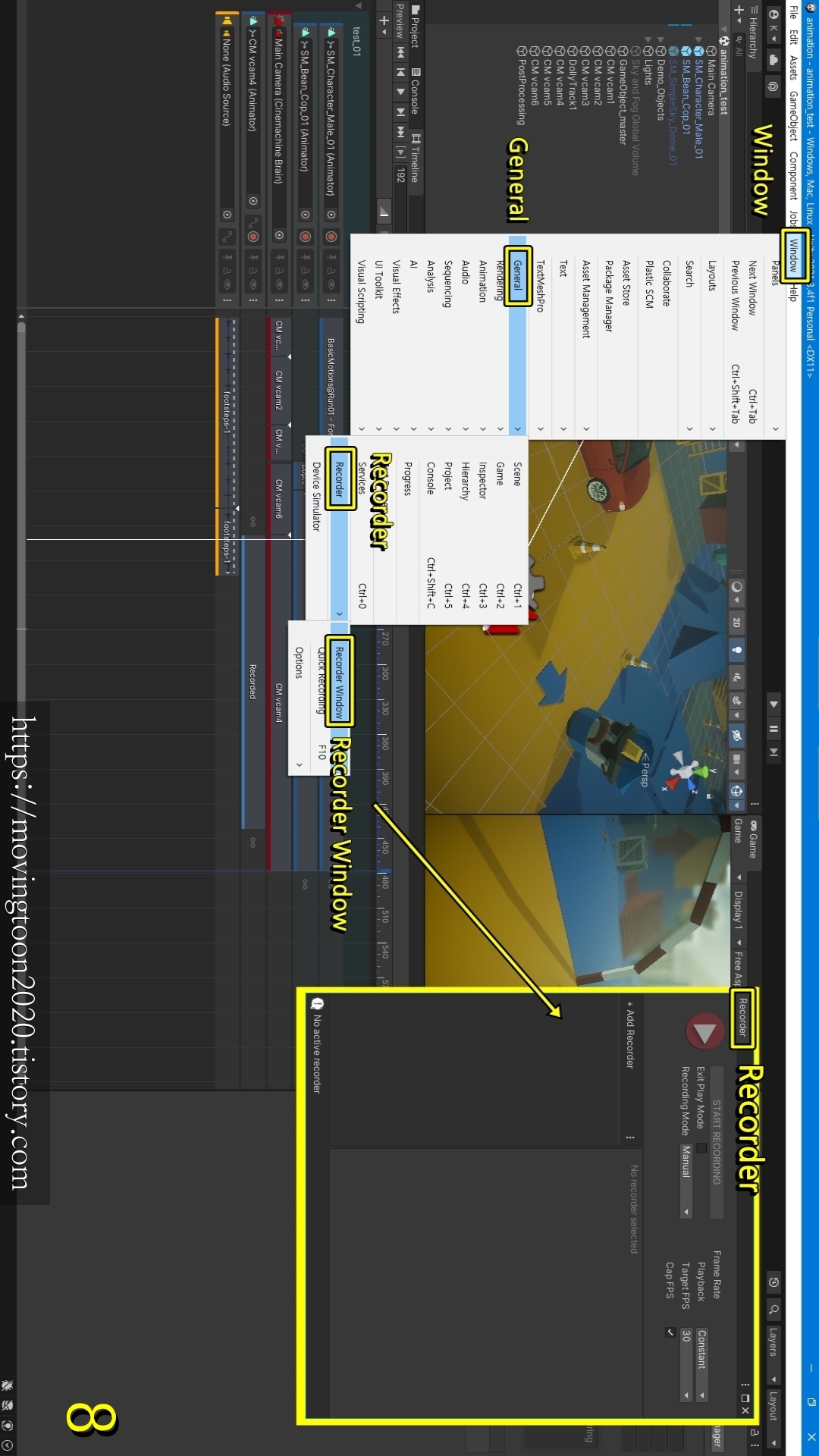Open the Target FPS 30 dropdown
The height and width of the screenshot is (1456, 819).
[686, 1364]
